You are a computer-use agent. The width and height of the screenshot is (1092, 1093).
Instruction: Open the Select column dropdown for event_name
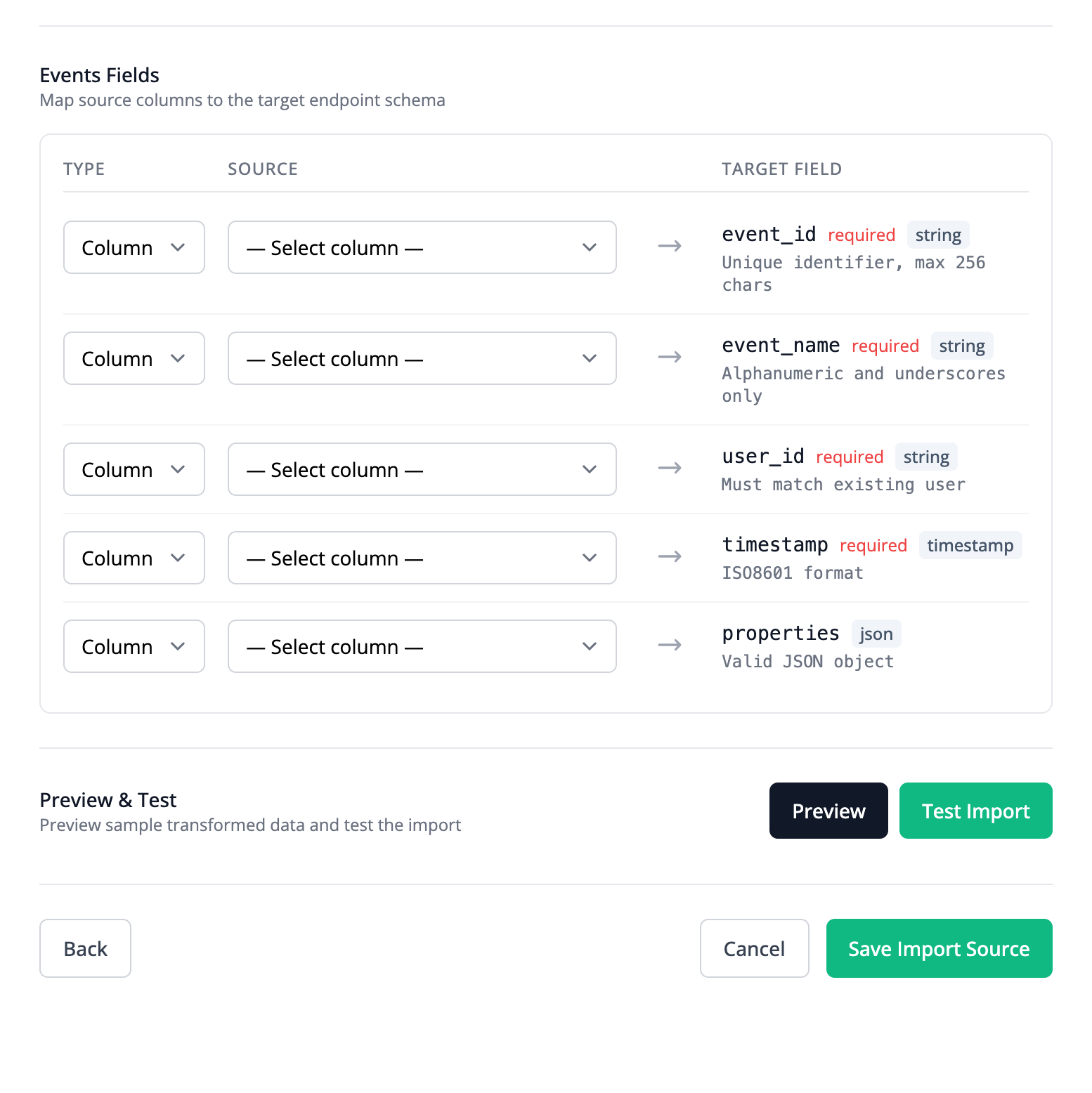point(422,358)
